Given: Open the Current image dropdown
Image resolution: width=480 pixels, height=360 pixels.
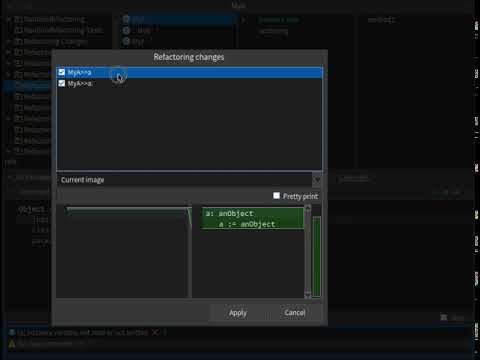Looking at the screenshot, I should pyautogui.click(x=189, y=180).
